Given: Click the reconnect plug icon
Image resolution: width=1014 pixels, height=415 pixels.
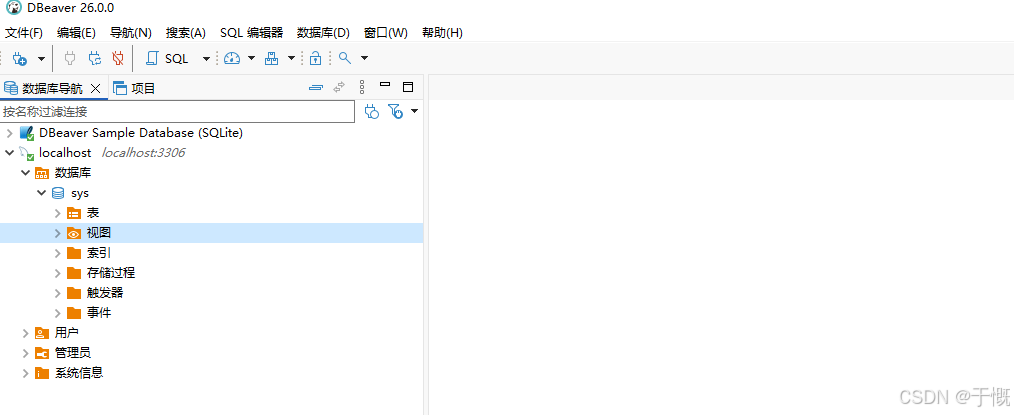Looking at the screenshot, I should tap(94, 59).
